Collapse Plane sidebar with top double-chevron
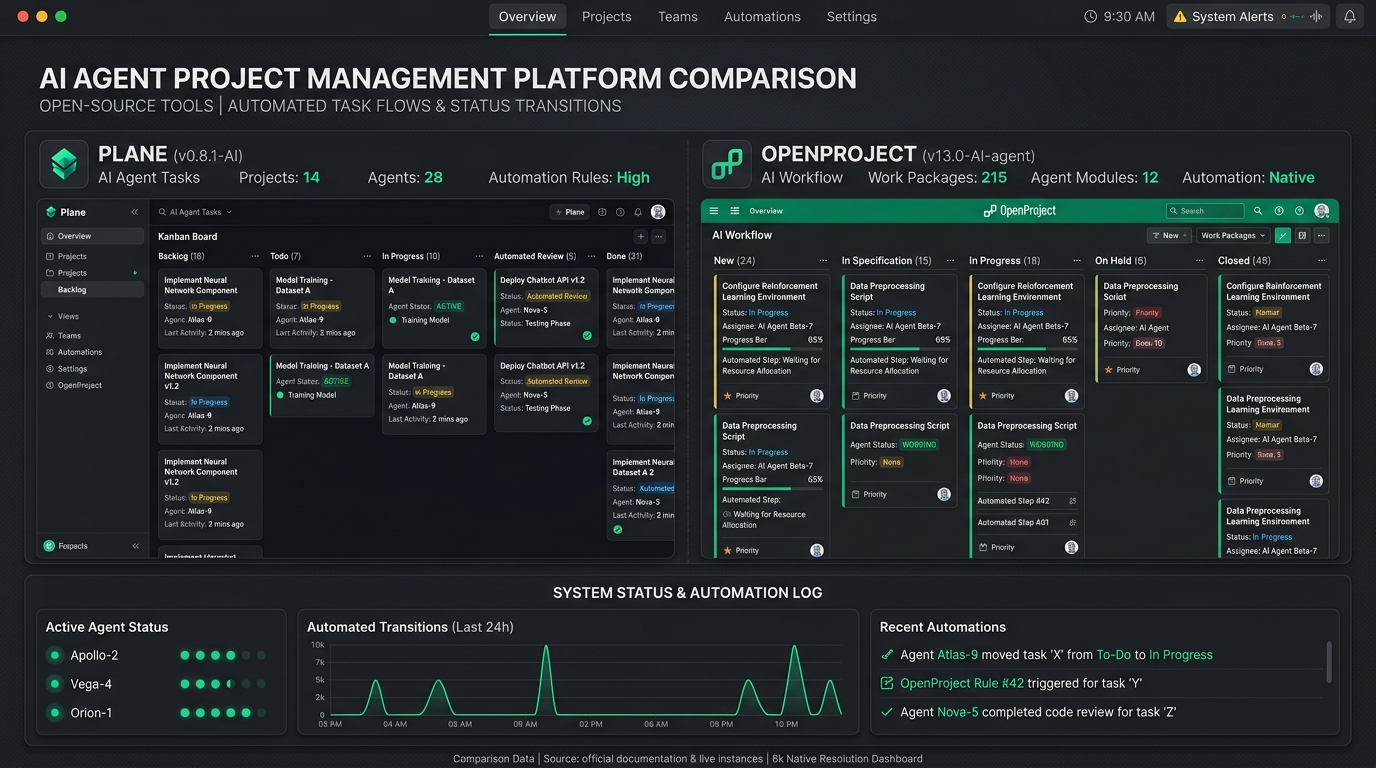The width and height of the screenshot is (1376, 768). click(x=135, y=212)
